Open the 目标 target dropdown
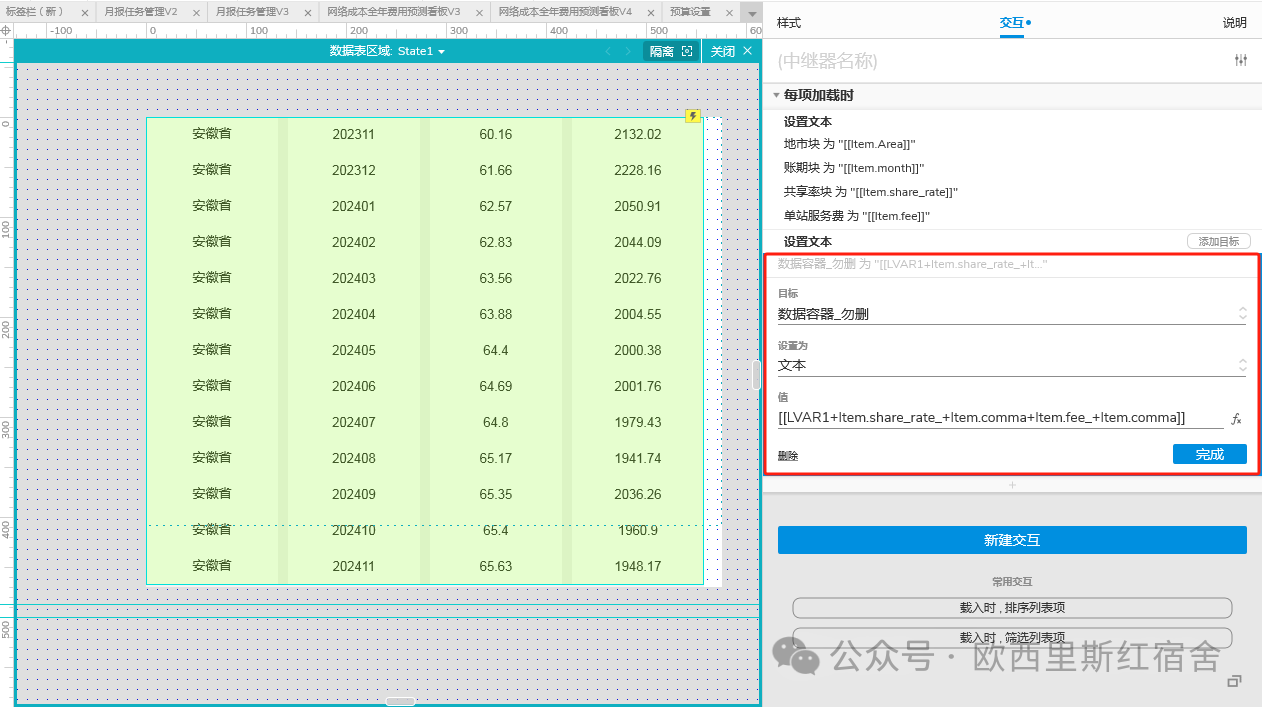The height and width of the screenshot is (707, 1262). pos(1242,313)
